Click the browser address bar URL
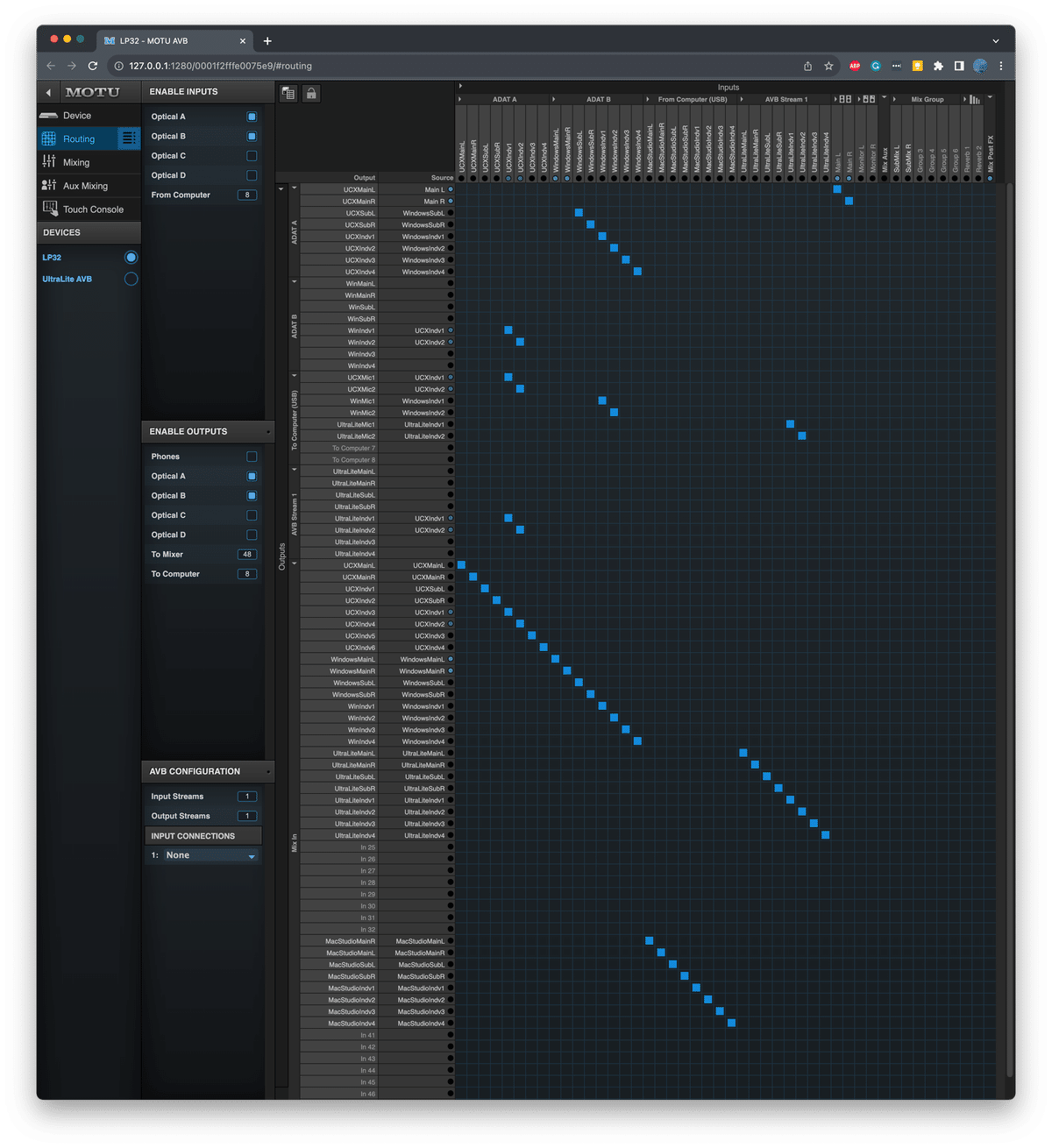 coord(220,66)
